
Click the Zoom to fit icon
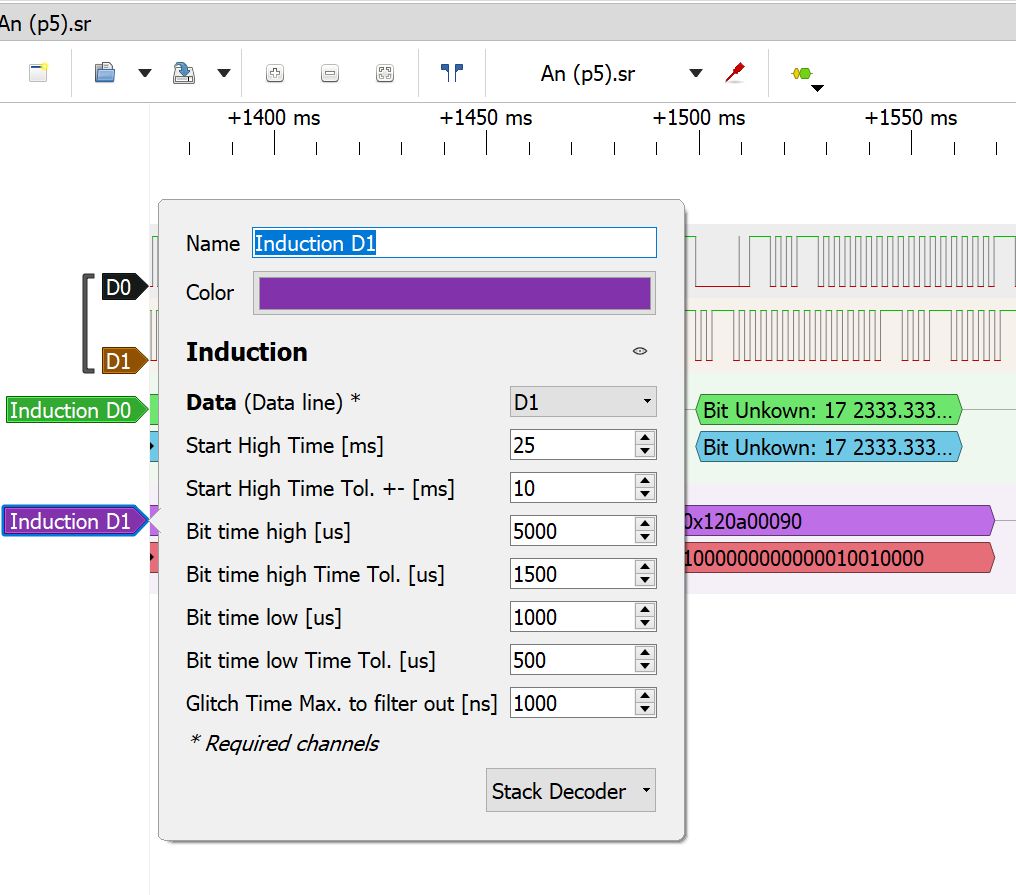click(385, 73)
